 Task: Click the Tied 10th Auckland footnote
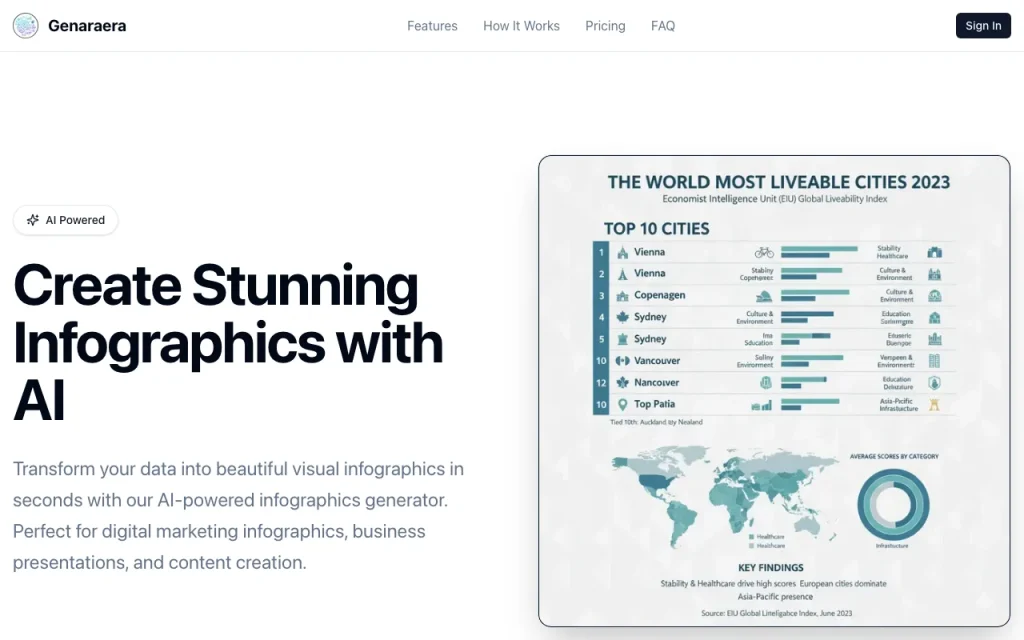click(656, 422)
